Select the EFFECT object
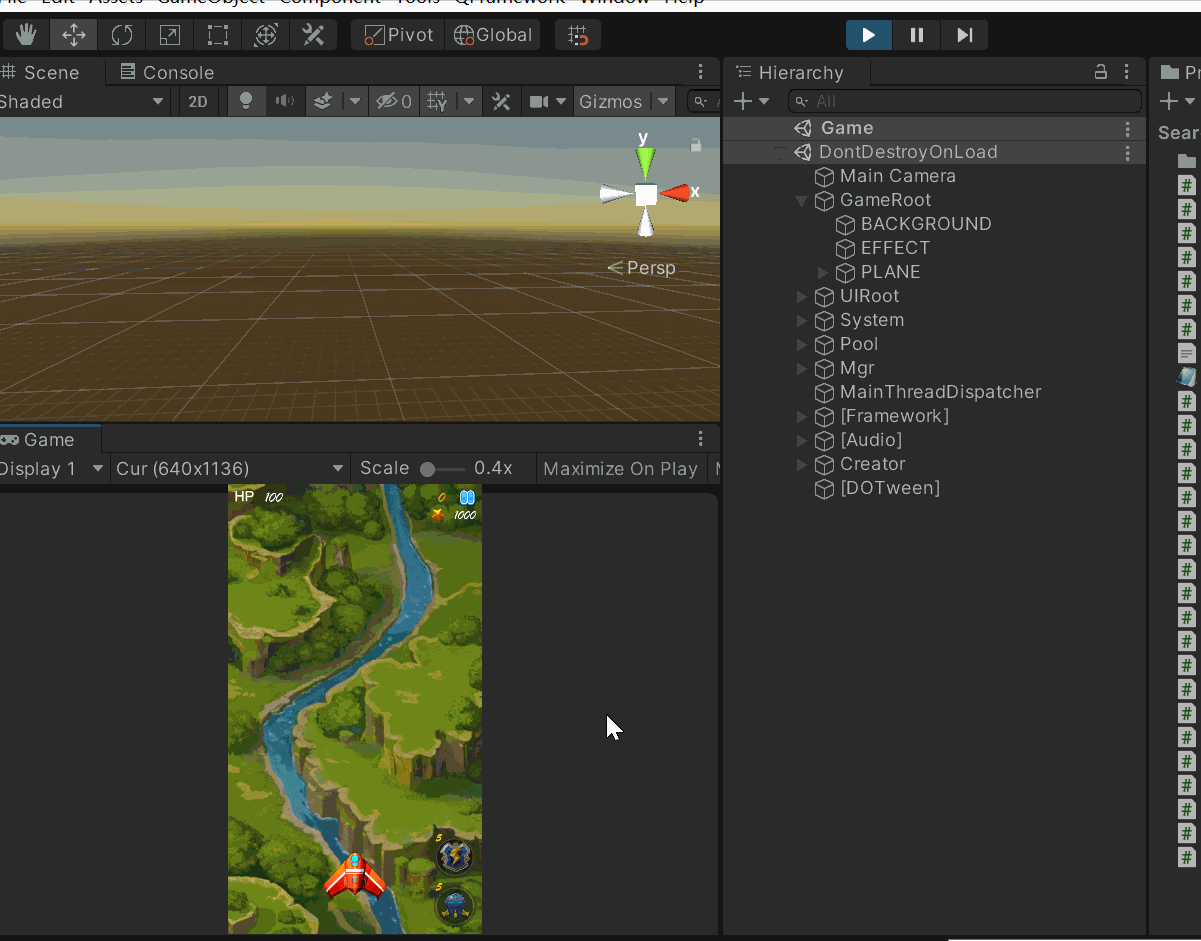The width and height of the screenshot is (1201, 941). [x=895, y=248]
